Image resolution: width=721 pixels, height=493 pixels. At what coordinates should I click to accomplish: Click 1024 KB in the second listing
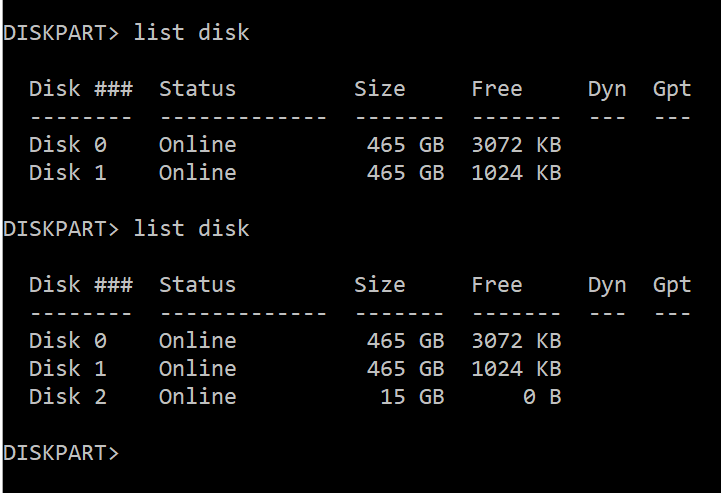click(515, 369)
